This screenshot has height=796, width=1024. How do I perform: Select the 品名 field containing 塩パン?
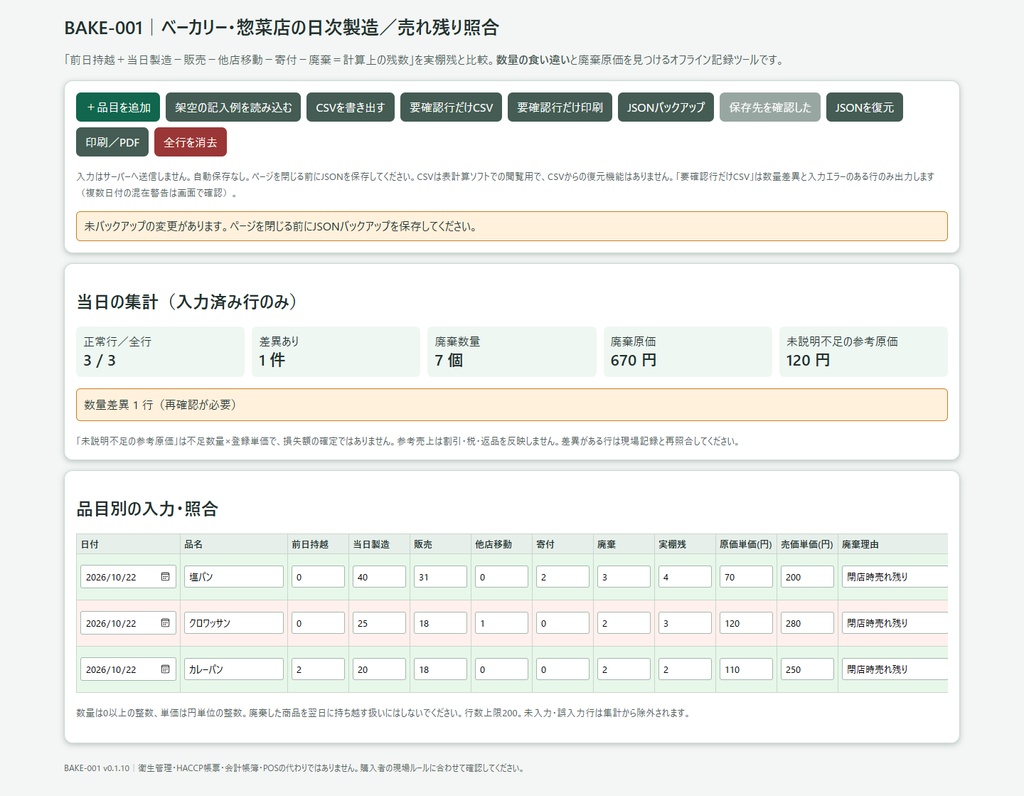(234, 577)
